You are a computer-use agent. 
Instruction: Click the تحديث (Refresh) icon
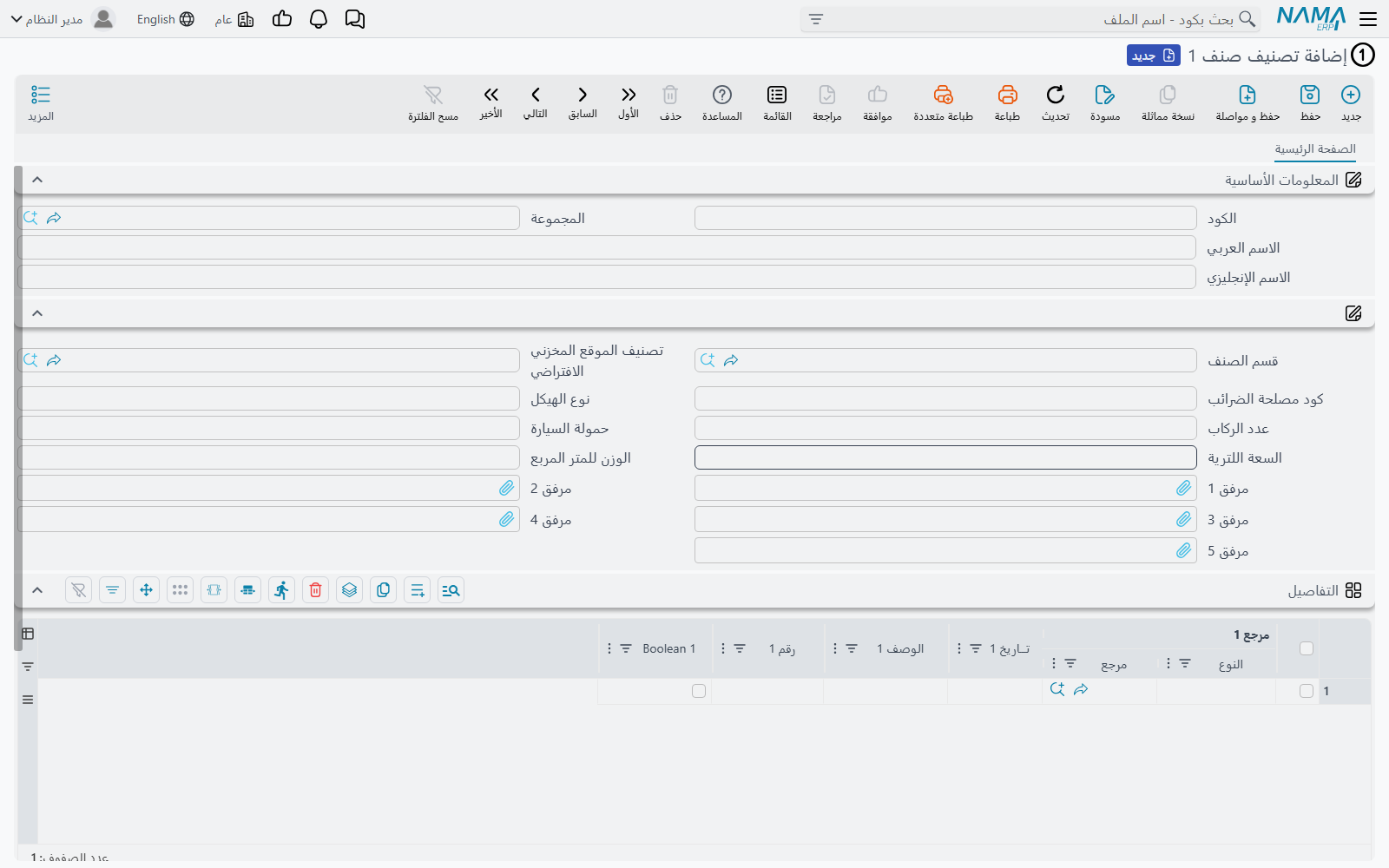coord(1056,95)
